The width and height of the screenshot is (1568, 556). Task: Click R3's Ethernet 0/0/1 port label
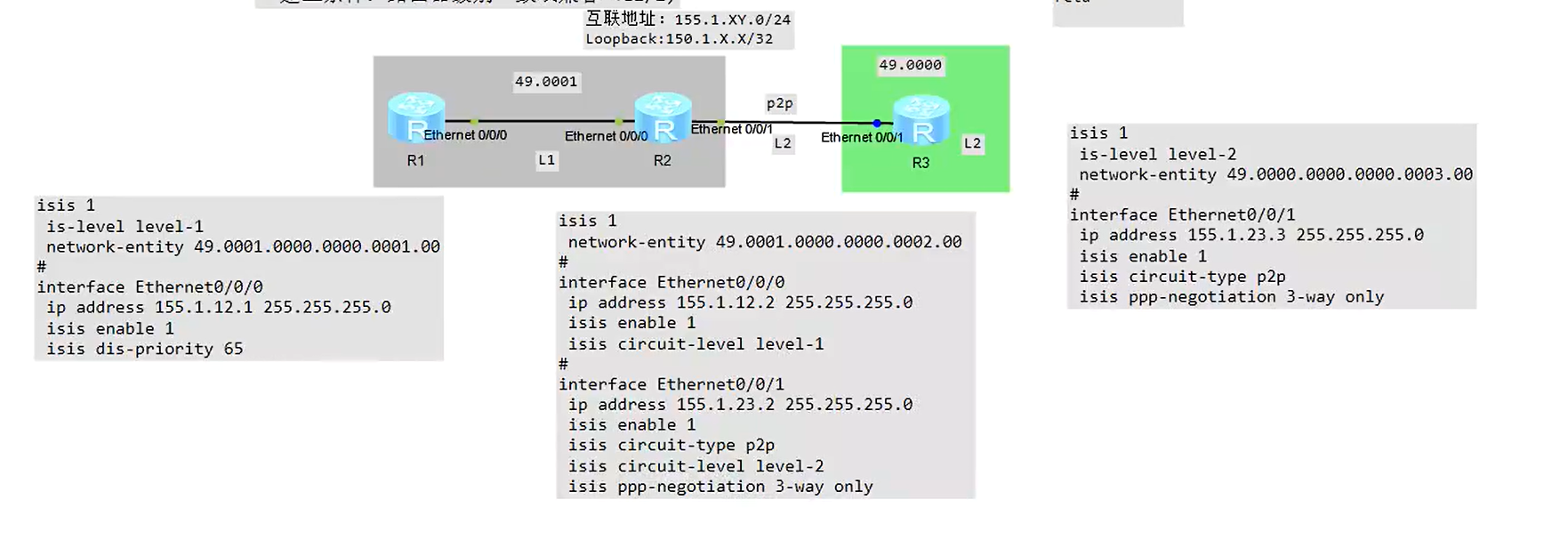(x=862, y=137)
